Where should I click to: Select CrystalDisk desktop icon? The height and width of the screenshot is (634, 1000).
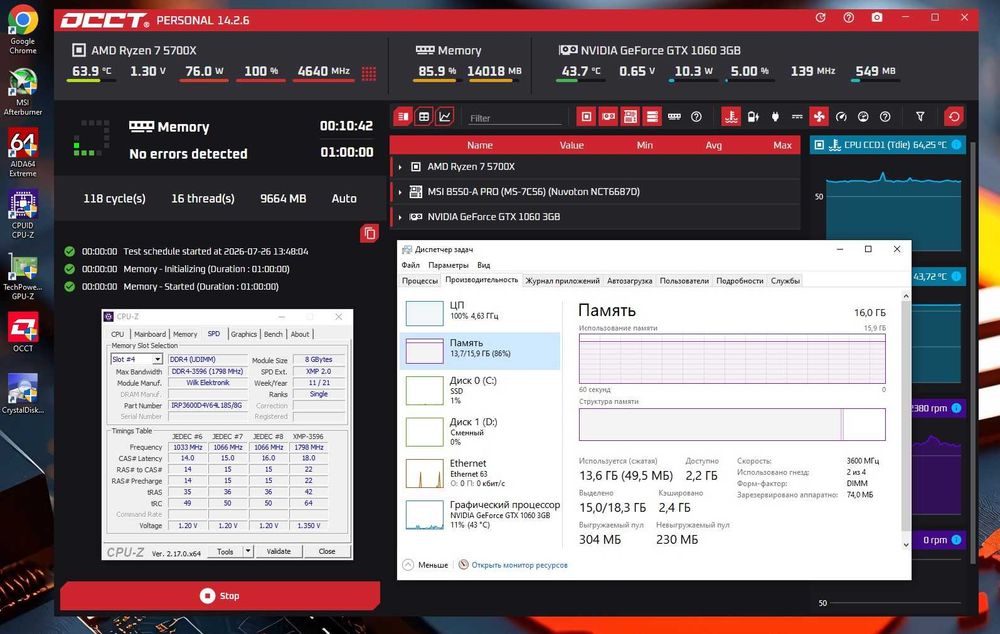(22, 394)
